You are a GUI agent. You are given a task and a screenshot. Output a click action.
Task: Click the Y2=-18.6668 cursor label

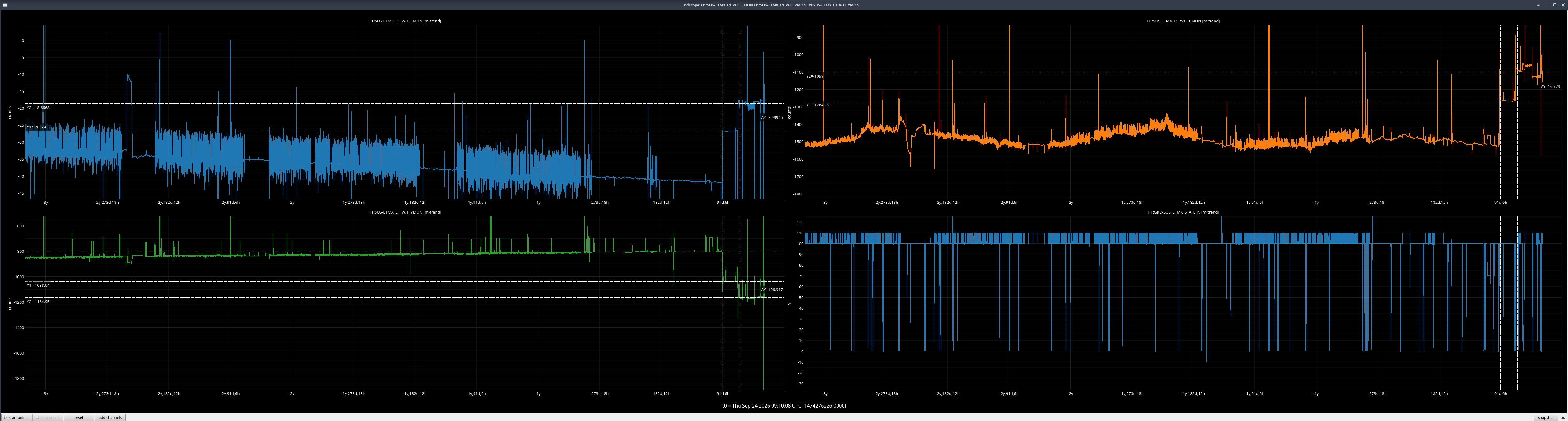tap(38, 108)
